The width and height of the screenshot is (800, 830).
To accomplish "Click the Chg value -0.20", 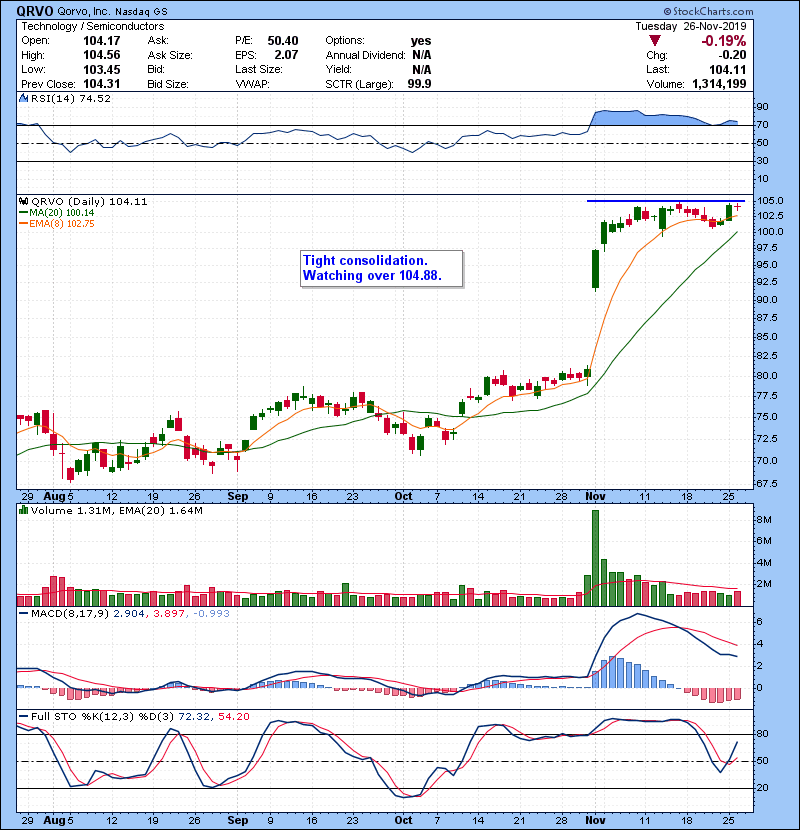I will (x=732, y=55).
